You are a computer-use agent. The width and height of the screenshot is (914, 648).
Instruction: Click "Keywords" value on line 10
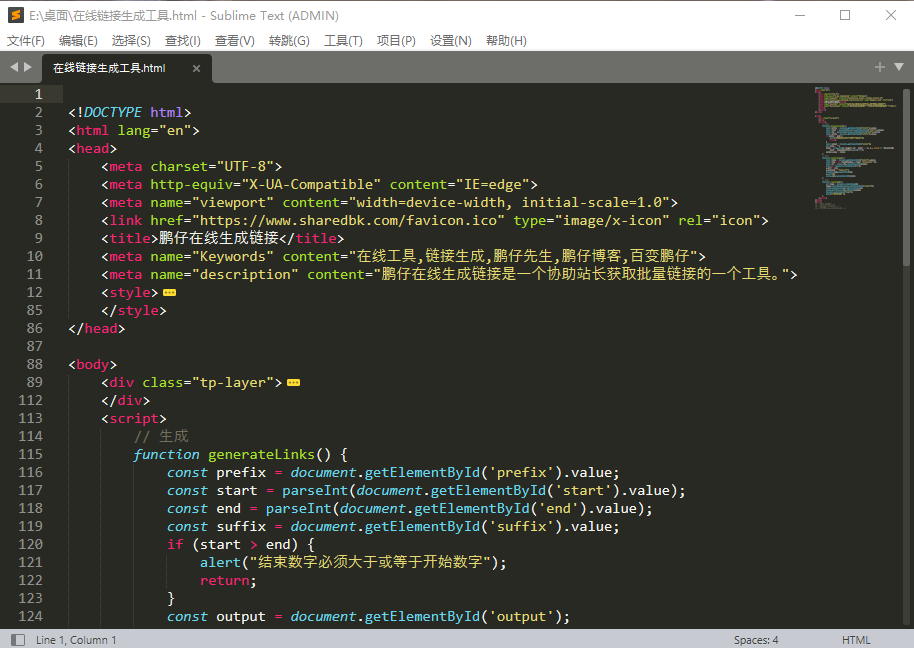pyautogui.click(x=233, y=256)
